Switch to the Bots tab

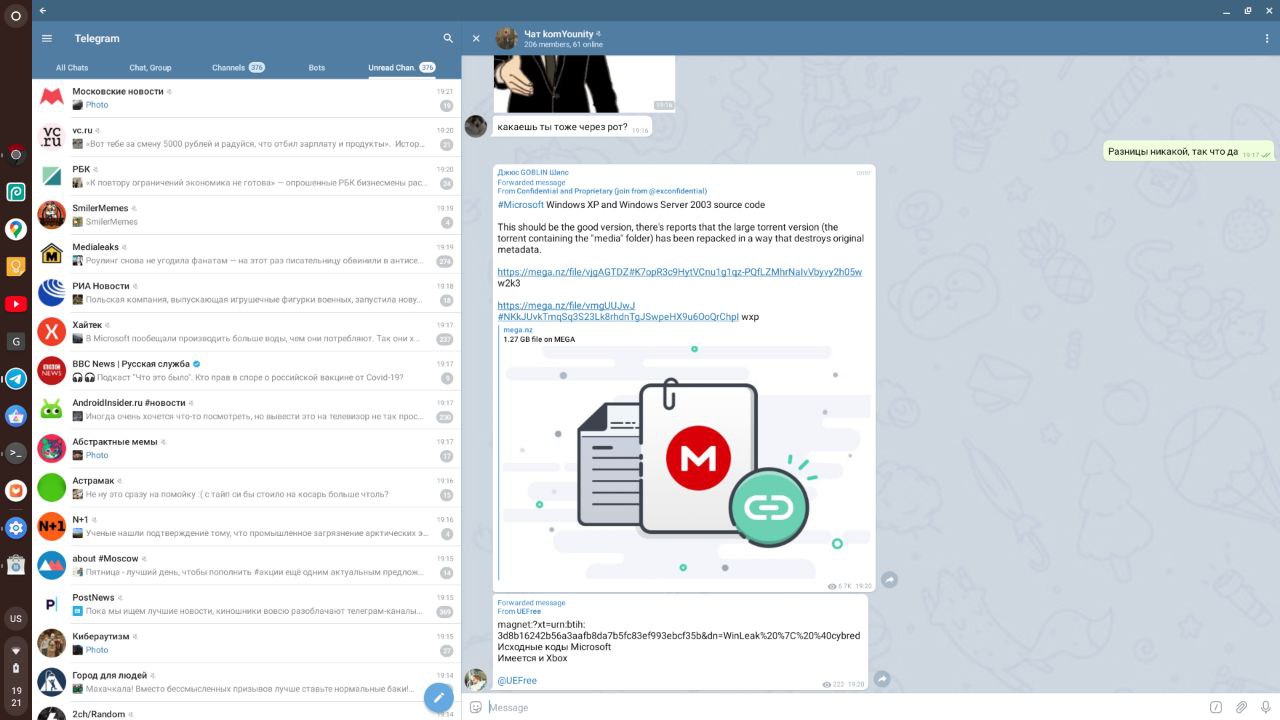click(317, 68)
